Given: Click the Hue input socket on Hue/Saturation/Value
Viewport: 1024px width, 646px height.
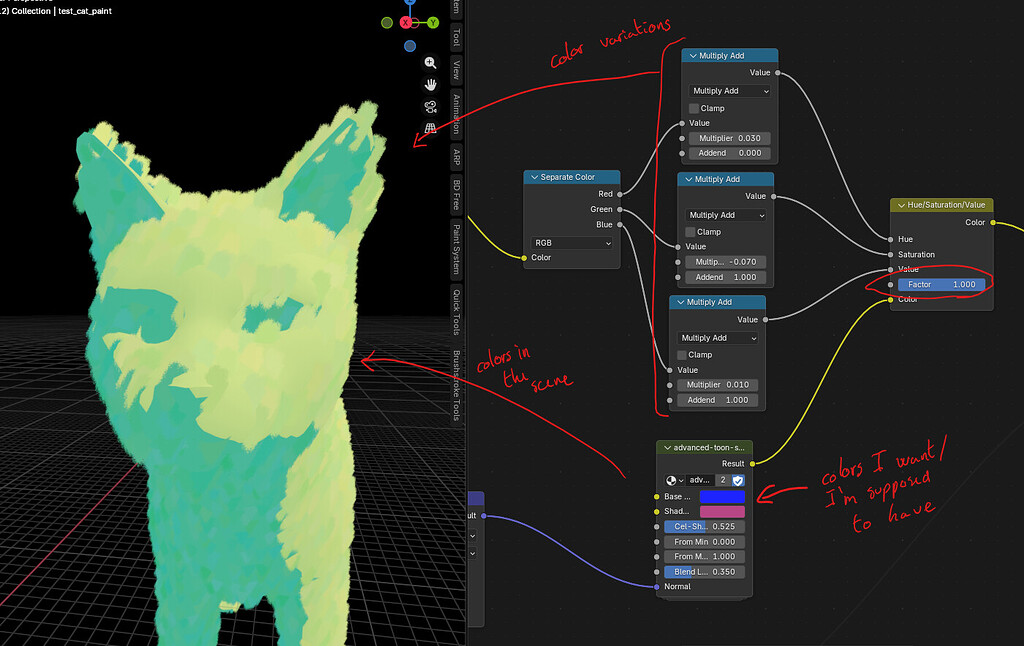Looking at the screenshot, I should (x=890, y=239).
